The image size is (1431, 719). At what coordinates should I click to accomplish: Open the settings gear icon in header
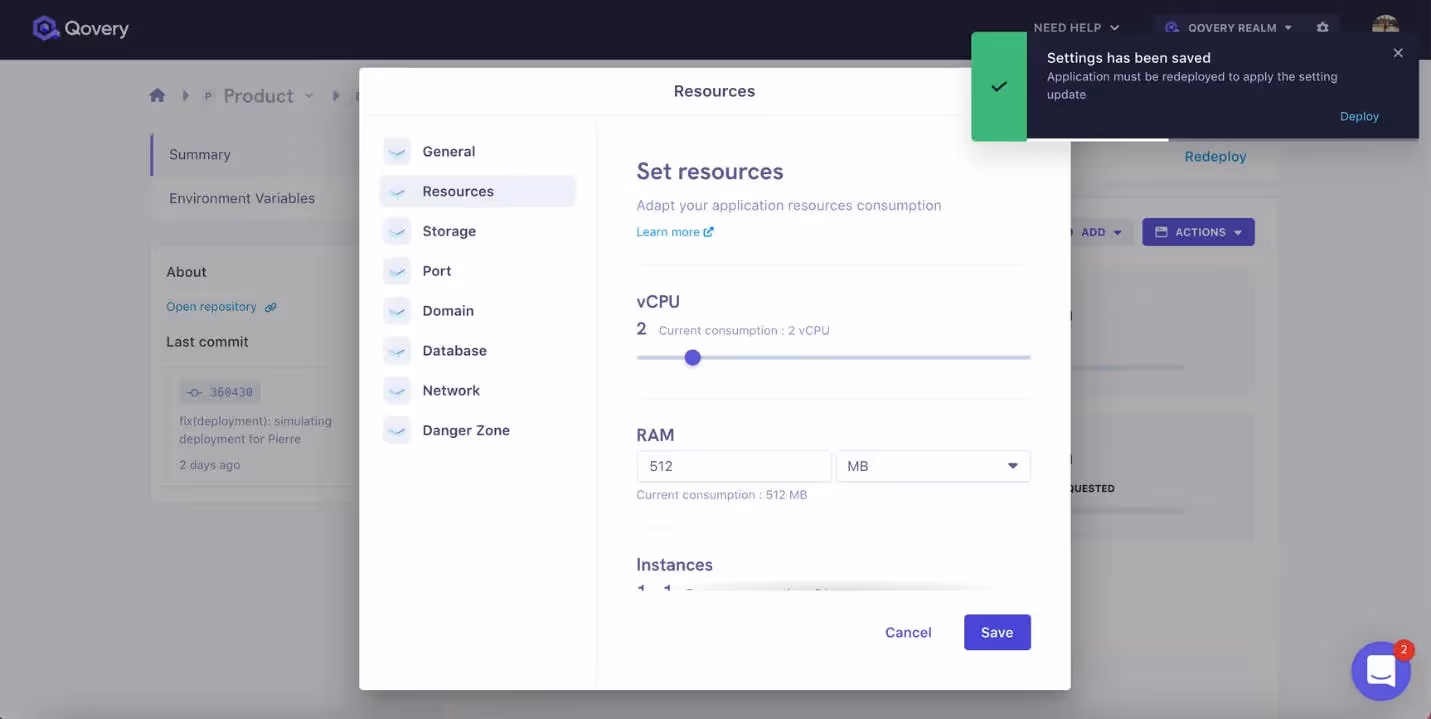[1323, 28]
